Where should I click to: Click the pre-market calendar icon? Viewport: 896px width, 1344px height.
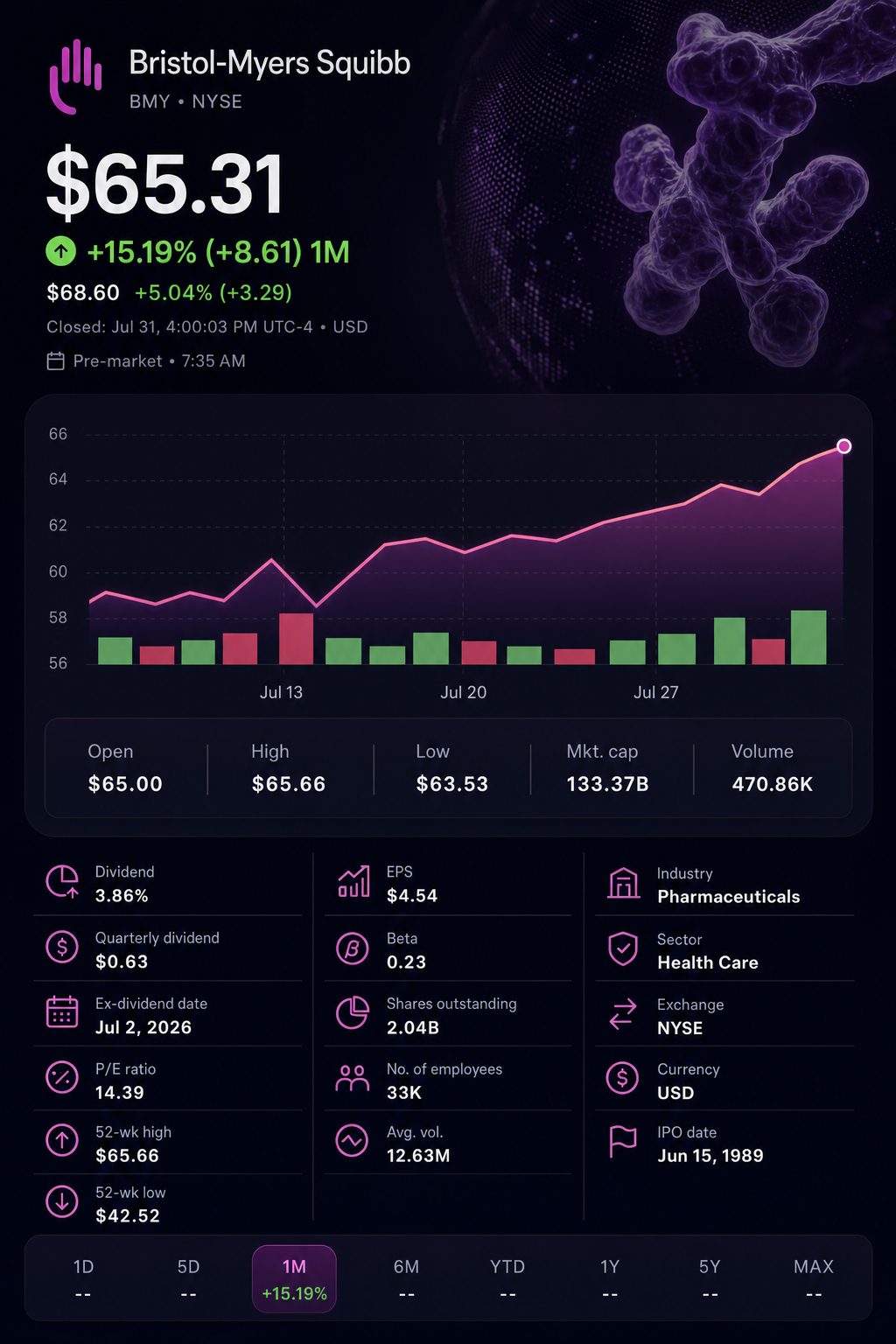pyautogui.click(x=55, y=361)
